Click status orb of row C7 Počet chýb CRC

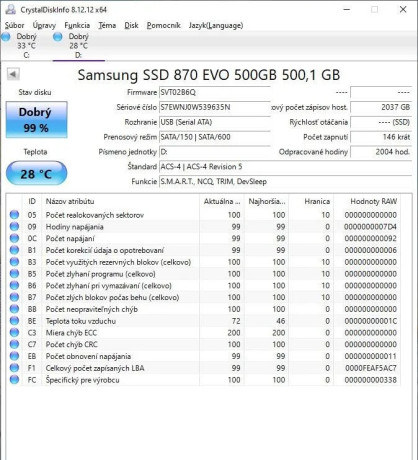[x=14, y=344]
